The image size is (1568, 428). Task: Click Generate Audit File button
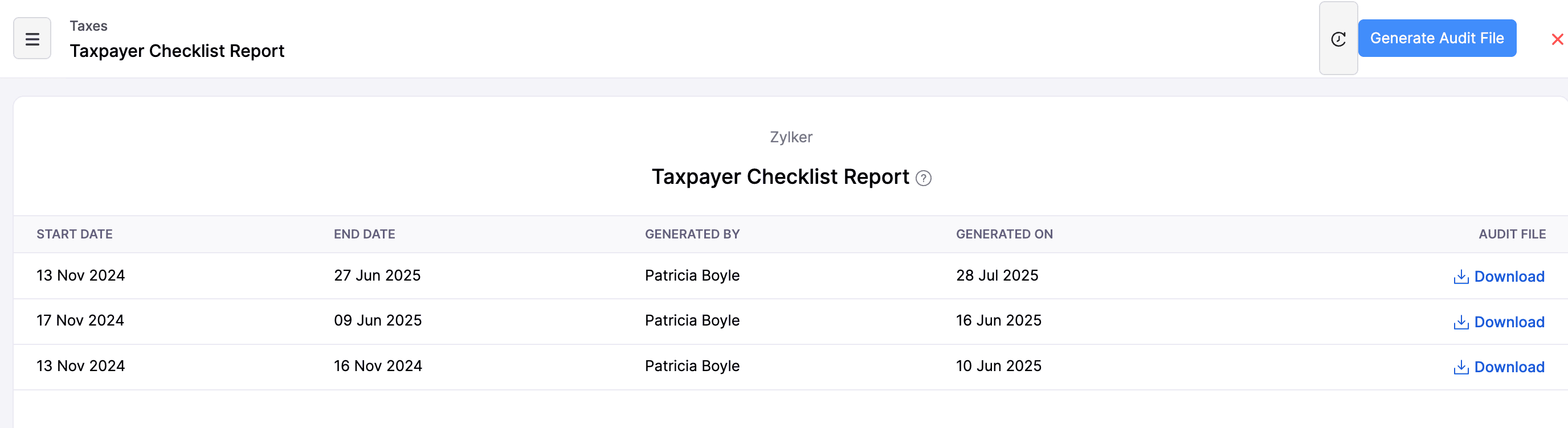1436,38
